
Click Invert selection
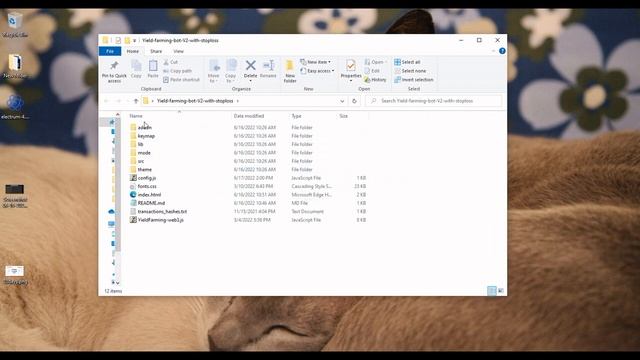(414, 80)
